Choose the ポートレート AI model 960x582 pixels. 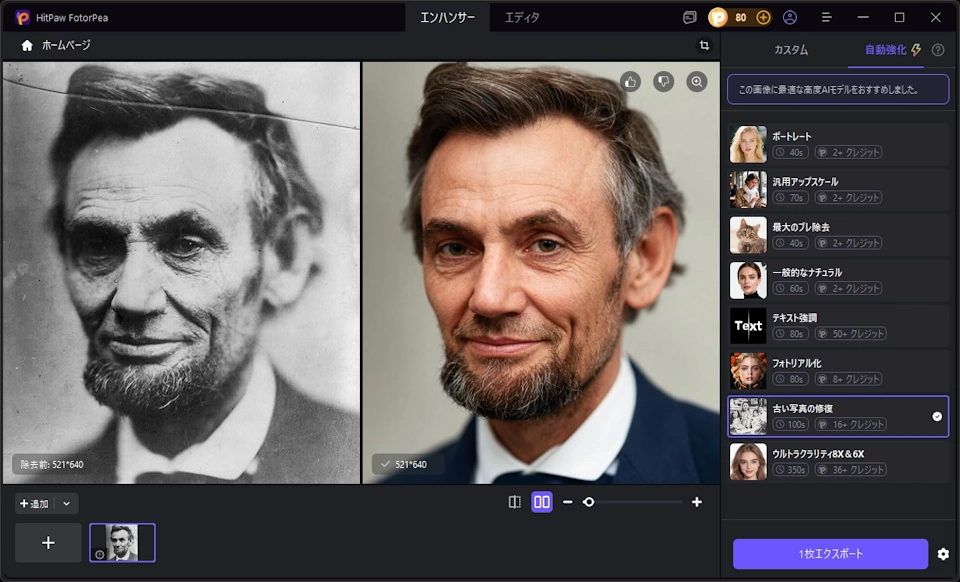pyautogui.click(x=838, y=144)
